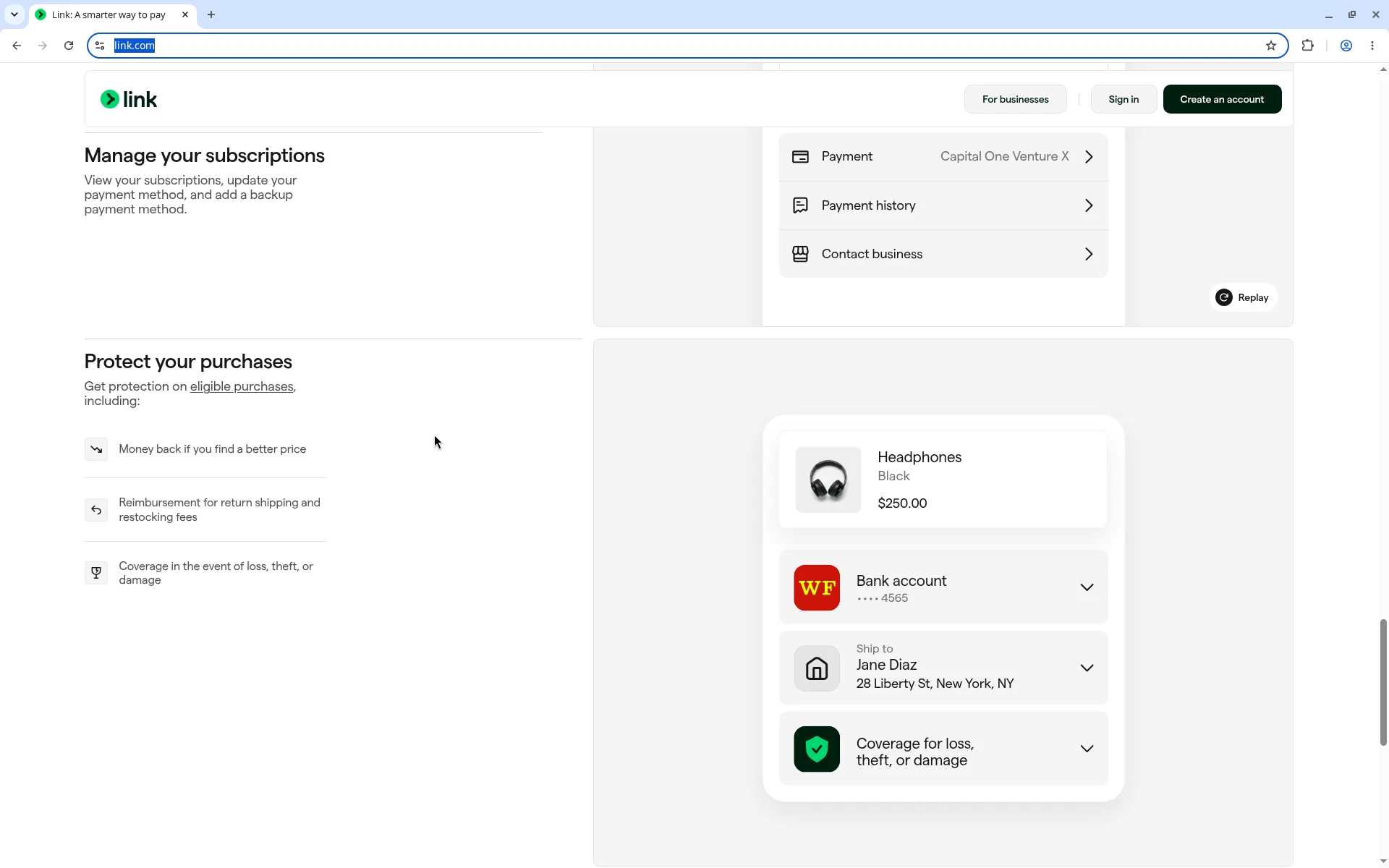Click the credit card Payment icon
1389x868 pixels.
coord(800,157)
